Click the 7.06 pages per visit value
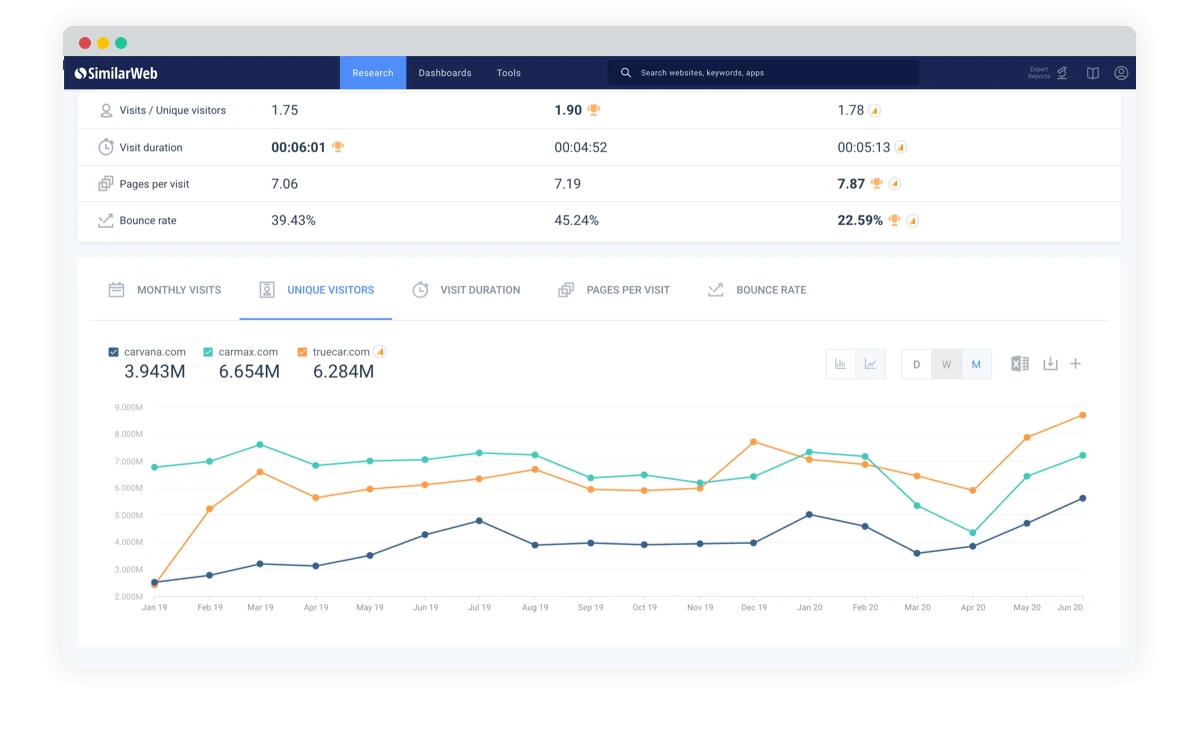The image size is (1200, 730). pyautogui.click(x=285, y=184)
